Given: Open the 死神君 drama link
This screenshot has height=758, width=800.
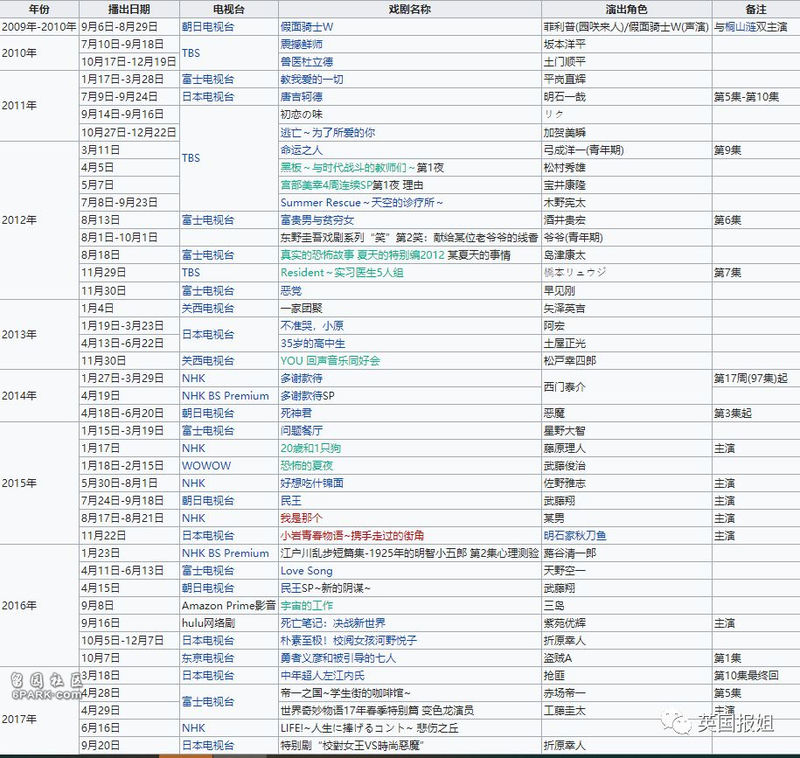Looking at the screenshot, I should coord(296,413).
